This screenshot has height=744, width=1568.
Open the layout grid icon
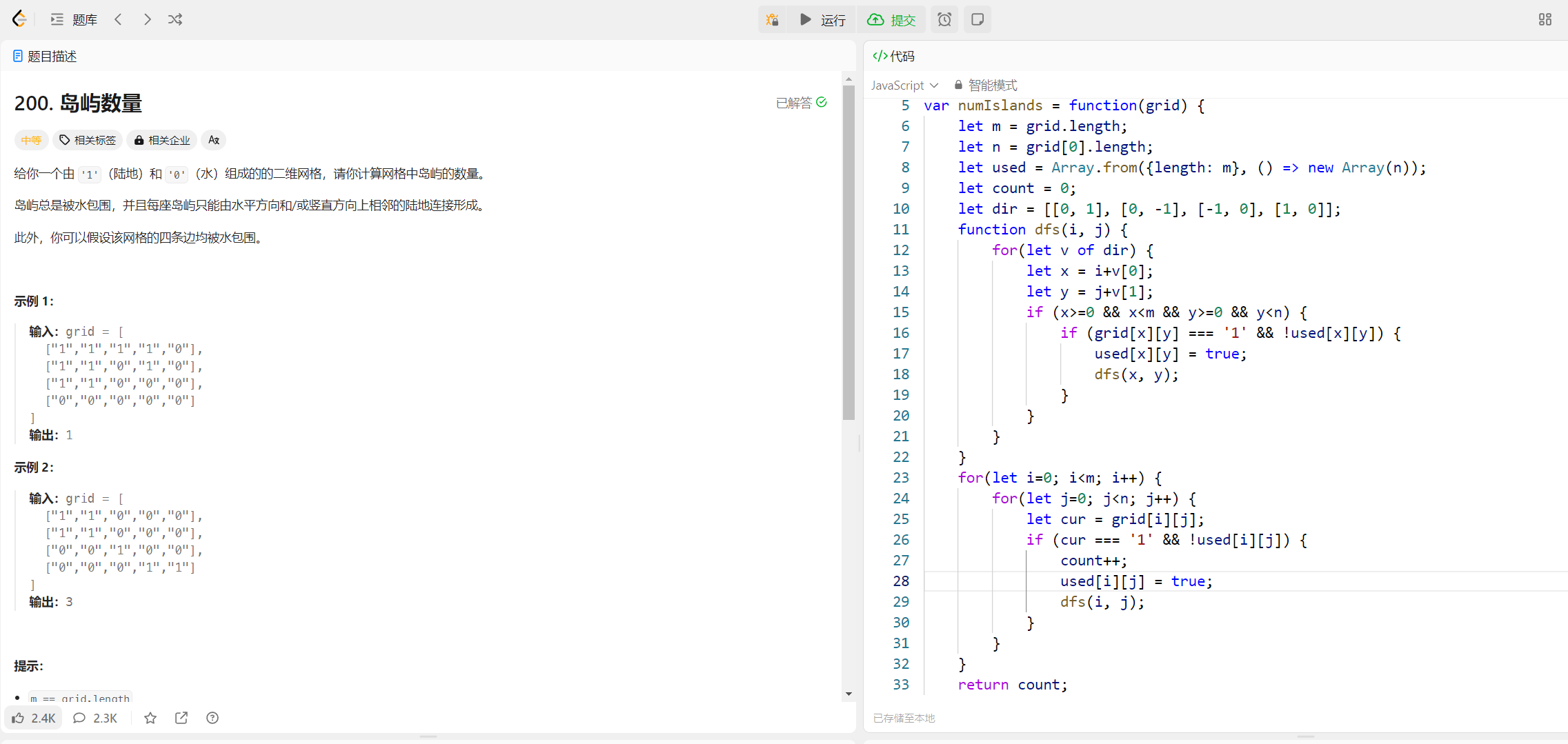pos(1545,19)
